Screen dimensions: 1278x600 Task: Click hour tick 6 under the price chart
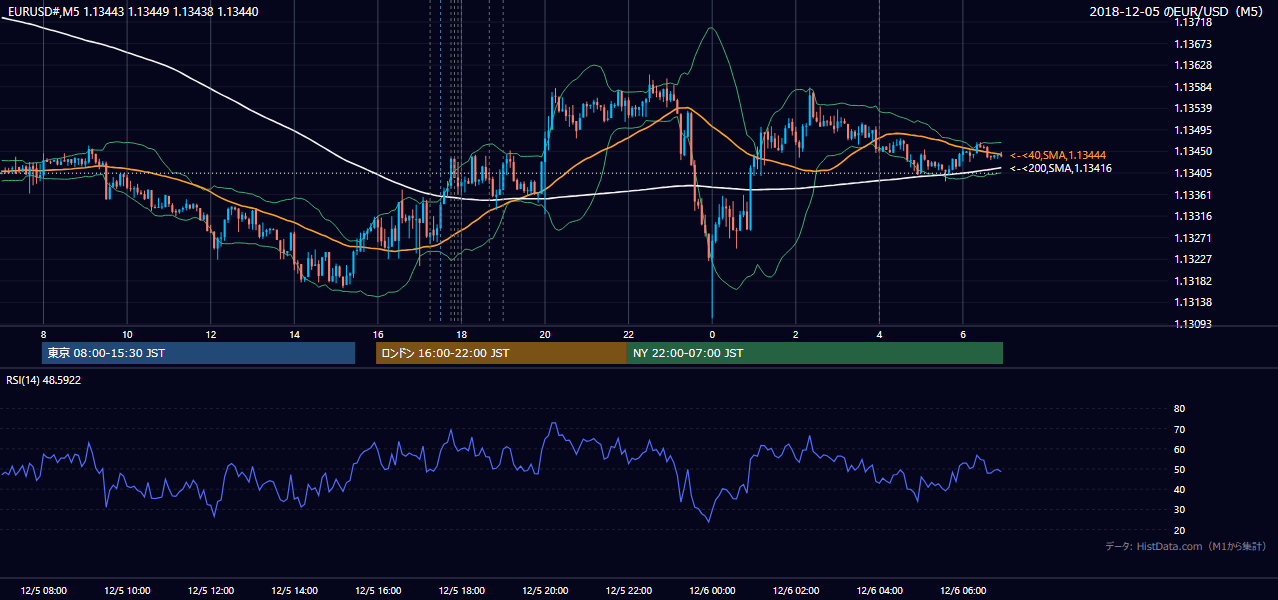click(x=962, y=334)
